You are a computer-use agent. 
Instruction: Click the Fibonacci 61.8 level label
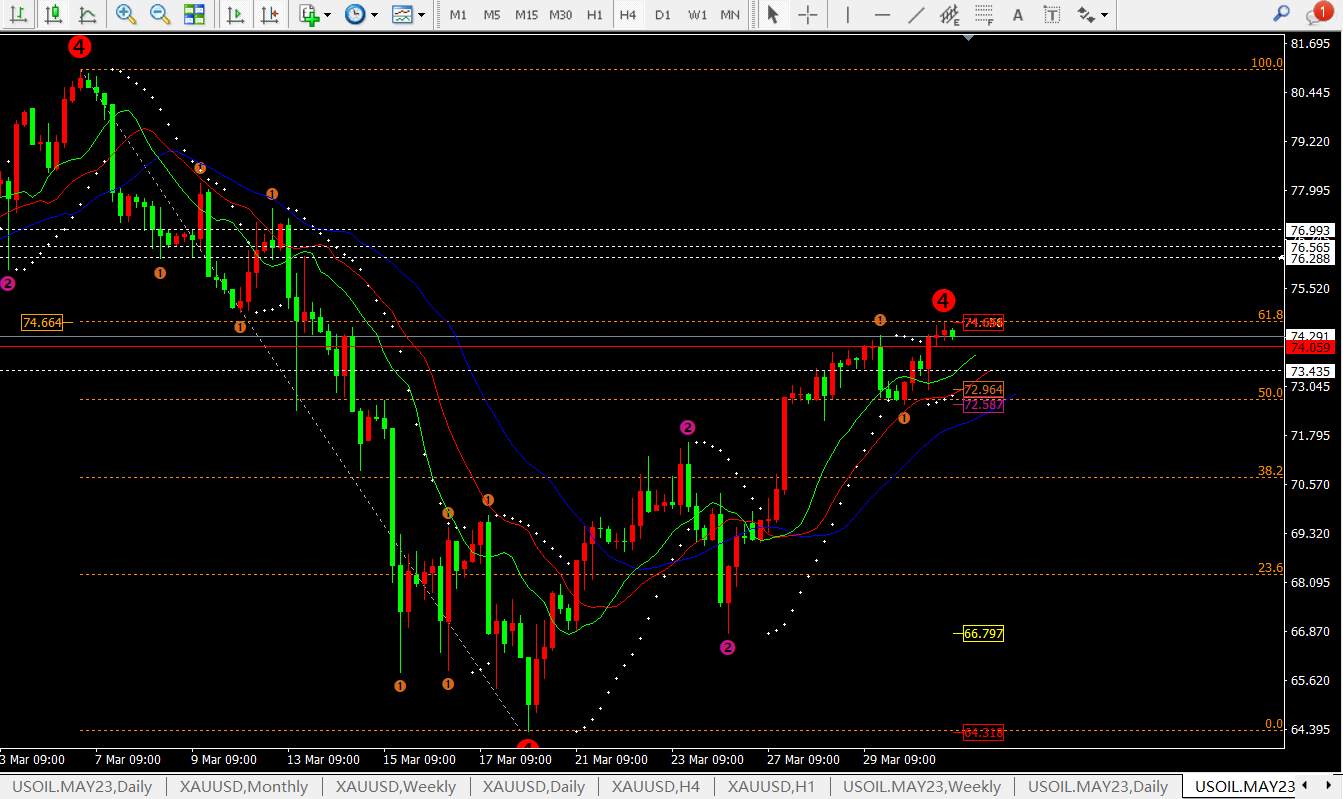[x=1270, y=315]
